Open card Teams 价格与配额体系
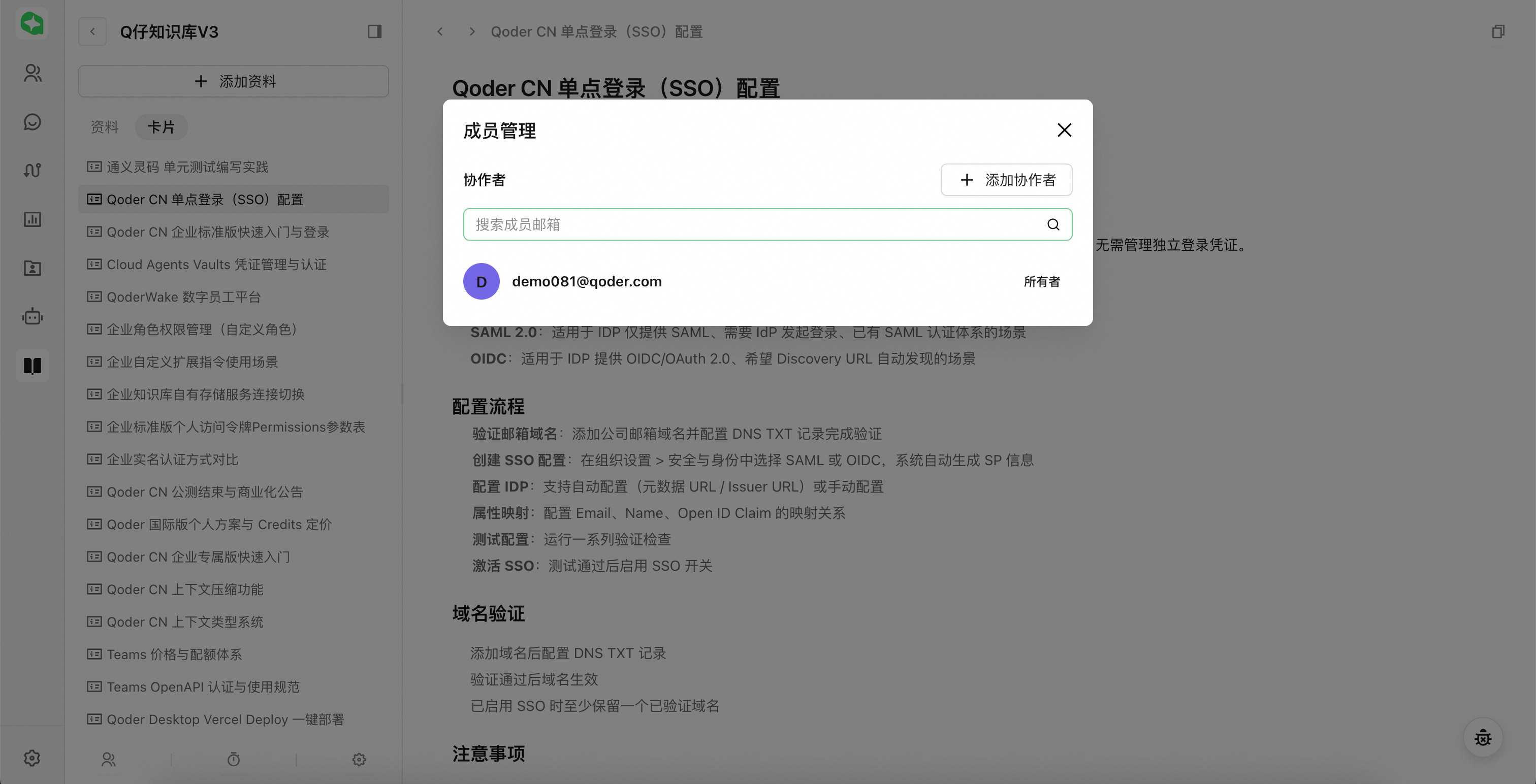This screenshot has width=1536, height=784. (x=233, y=654)
